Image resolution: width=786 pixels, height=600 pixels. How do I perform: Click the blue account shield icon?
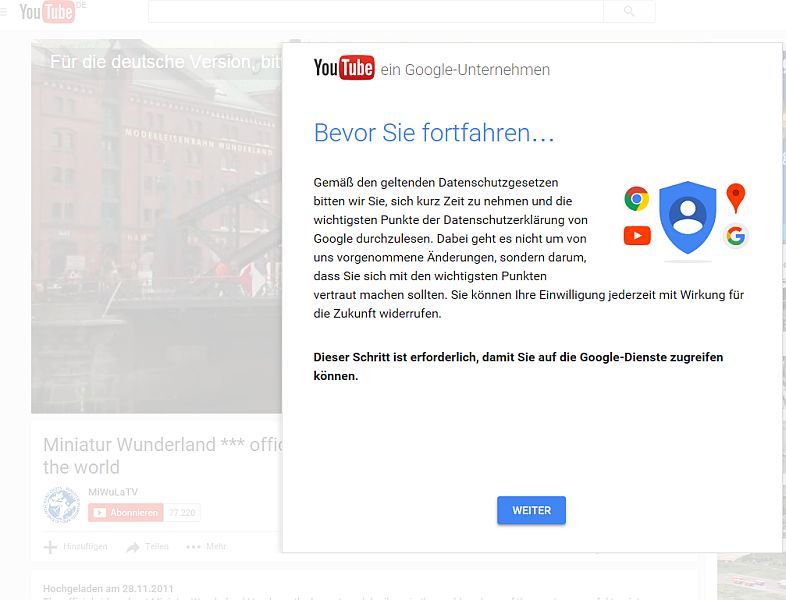pos(688,219)
